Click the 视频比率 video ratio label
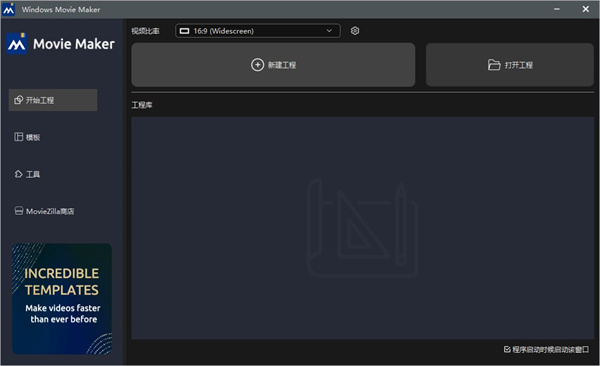 (x=145, y=31)
